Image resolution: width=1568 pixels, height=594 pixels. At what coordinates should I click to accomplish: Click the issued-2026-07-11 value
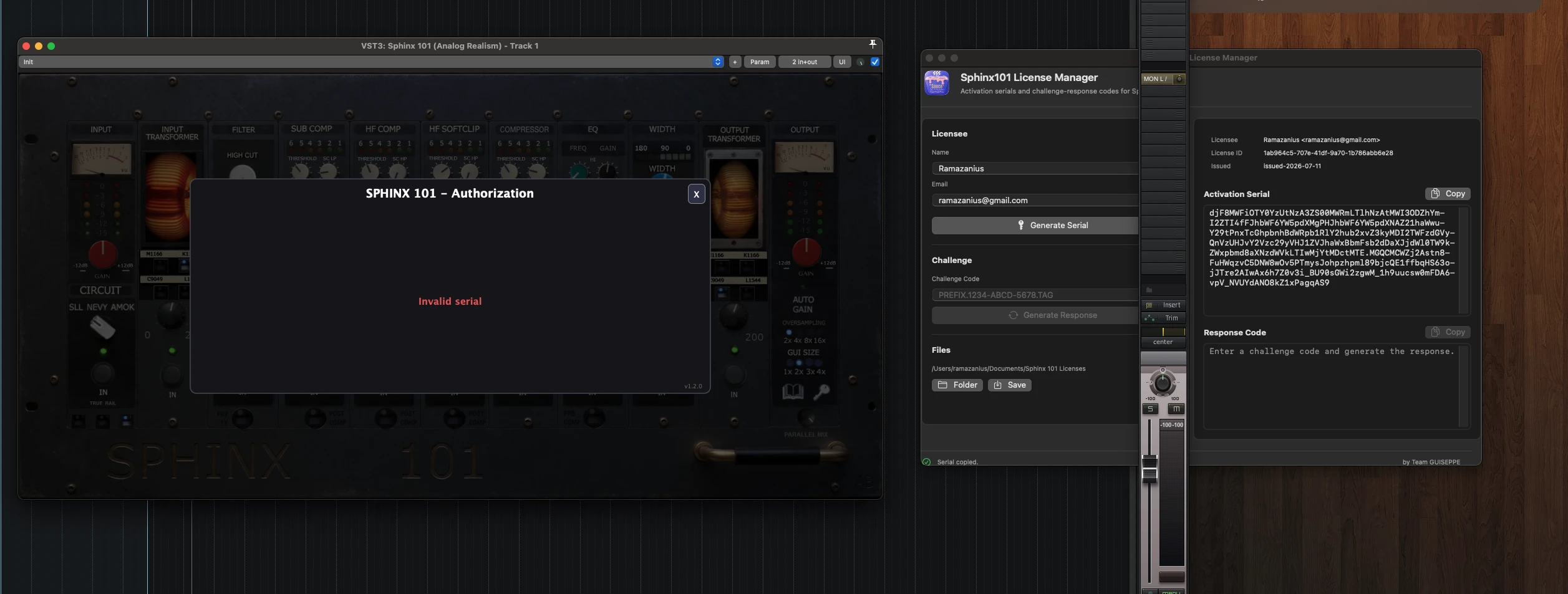pyautogui.click(x=1292, y=166)
